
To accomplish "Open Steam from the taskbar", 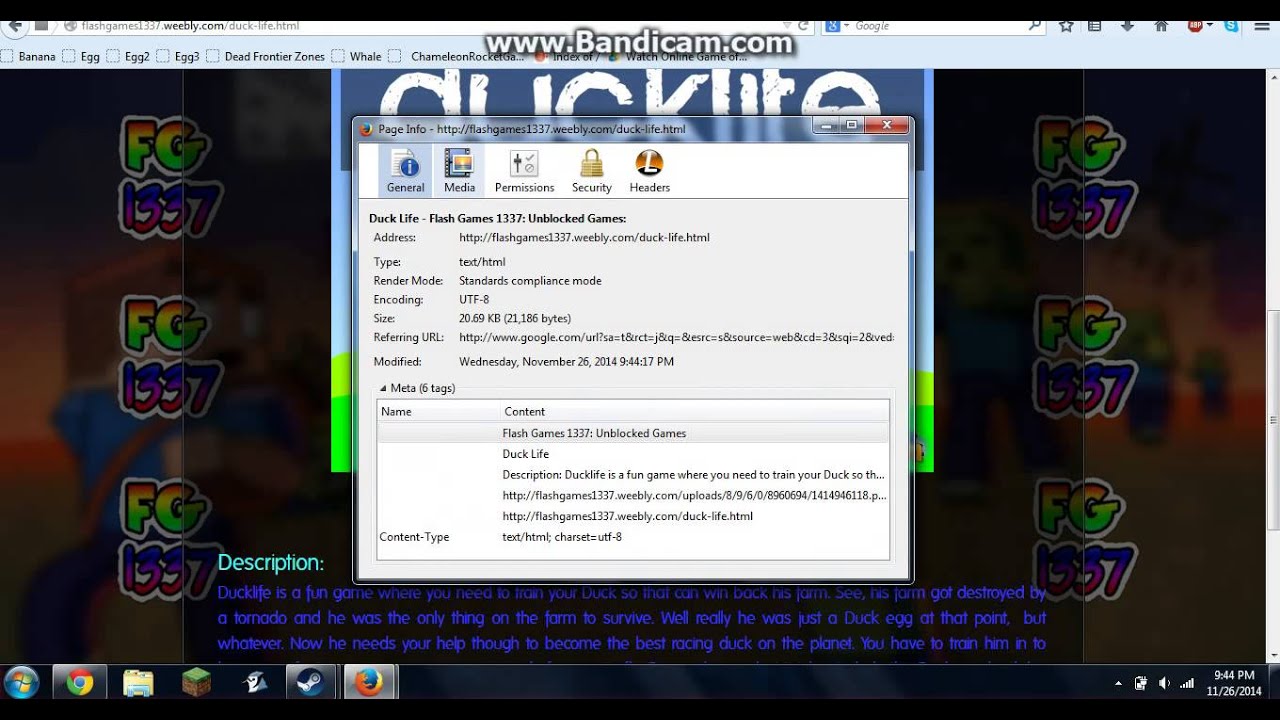I will 312,683.
